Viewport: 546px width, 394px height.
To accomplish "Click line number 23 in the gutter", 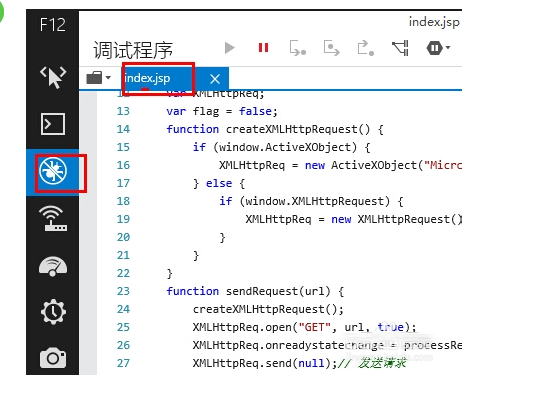I will coord(123,291).
